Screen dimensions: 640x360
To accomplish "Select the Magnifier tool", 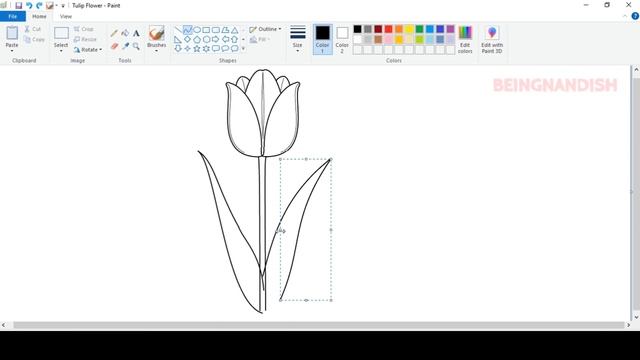I will (x=136, y=46).
